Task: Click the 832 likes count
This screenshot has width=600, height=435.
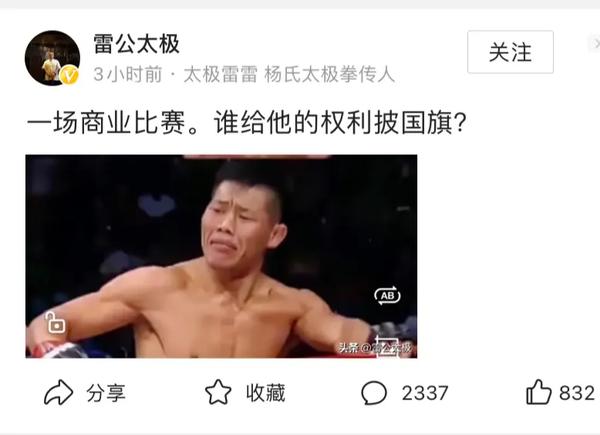Action: pyautogui.click(x=577, y=393)
